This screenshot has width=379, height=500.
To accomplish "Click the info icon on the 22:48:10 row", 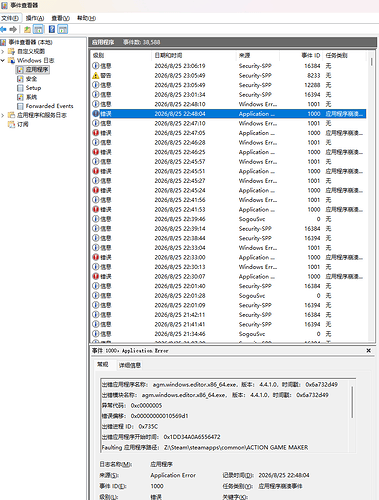I will tap(96, 104).
